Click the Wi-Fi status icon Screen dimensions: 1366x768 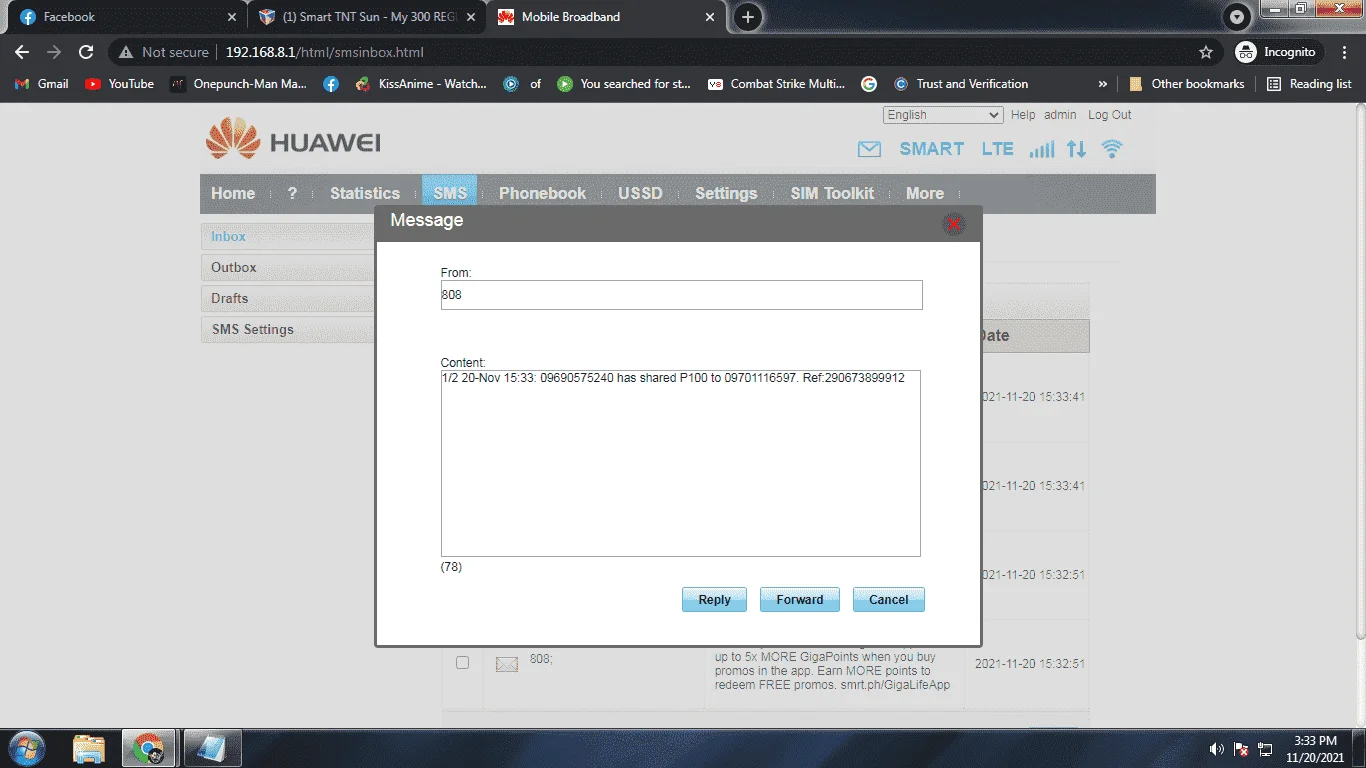[x=1111, y=150]
